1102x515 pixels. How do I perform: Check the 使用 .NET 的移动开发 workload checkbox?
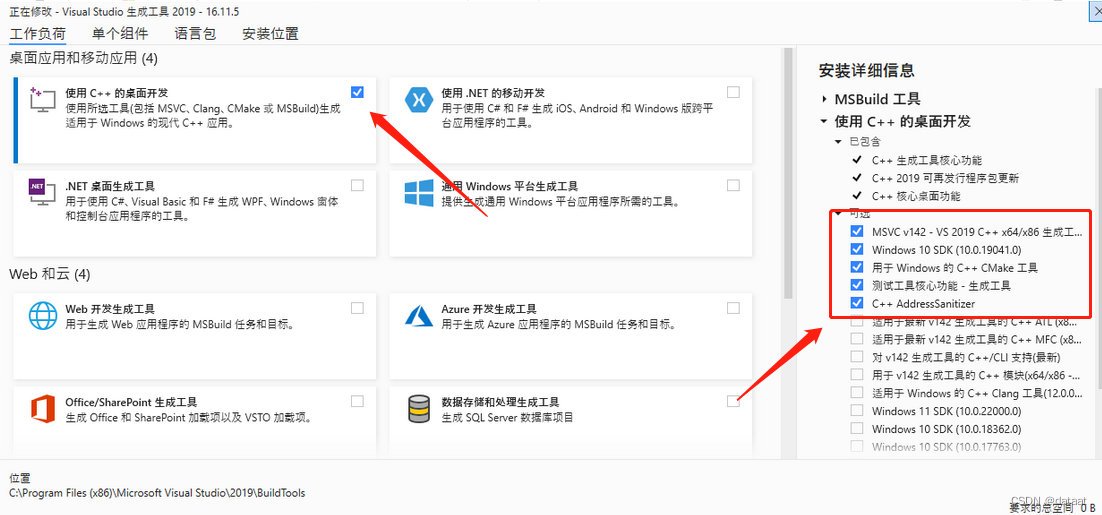click(x=733, y=92)
